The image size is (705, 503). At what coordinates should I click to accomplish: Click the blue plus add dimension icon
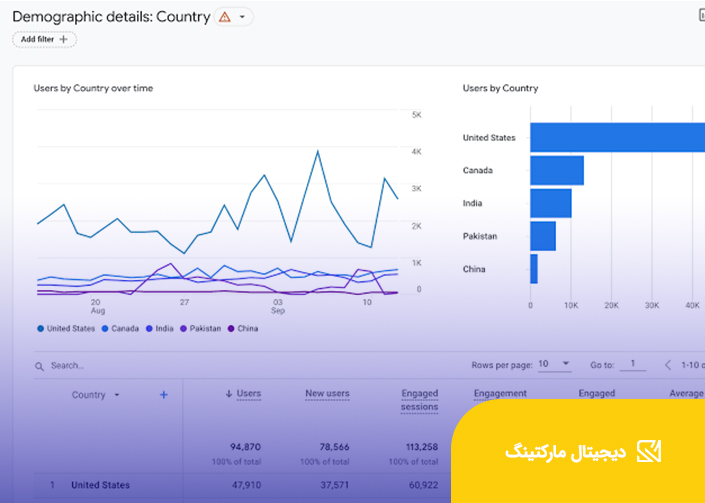pos(164,395)
